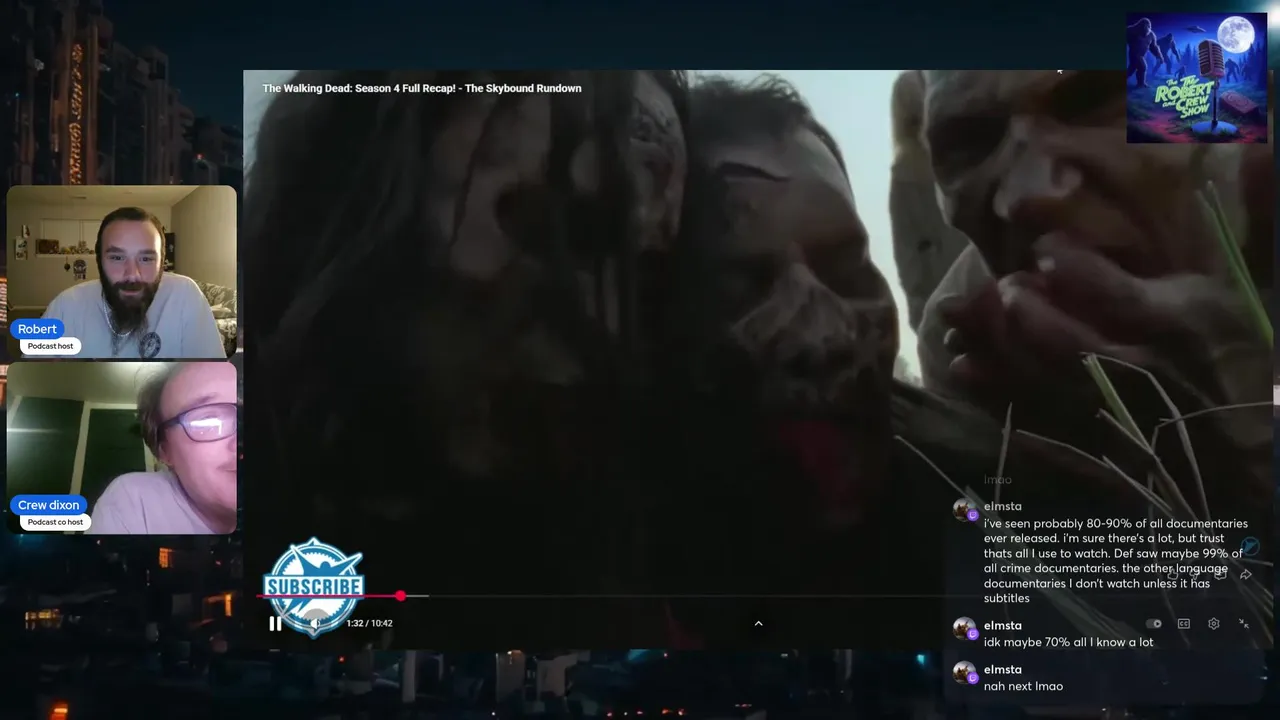Click the message 'nah next lmao'
The image size is (1280, 720).
1023,686
